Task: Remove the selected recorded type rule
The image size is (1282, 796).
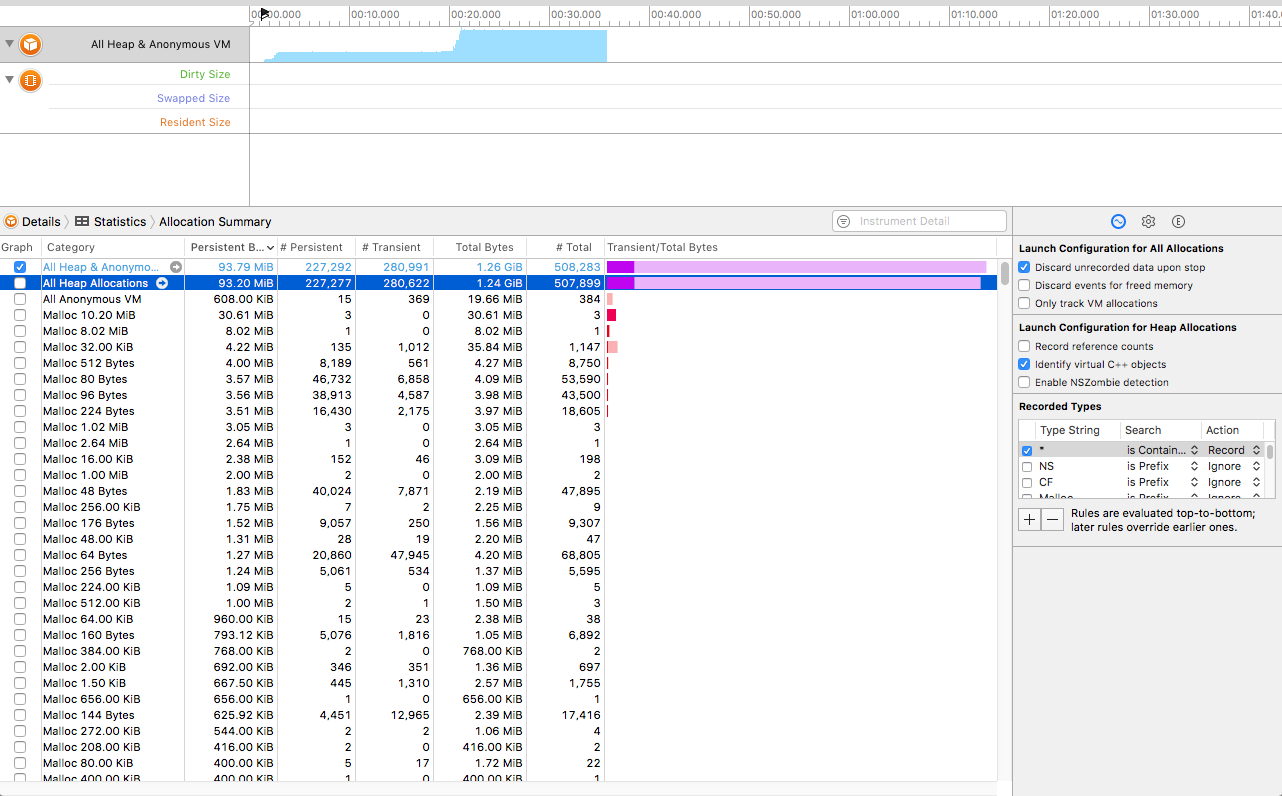Action: [x=1052, y=519]
